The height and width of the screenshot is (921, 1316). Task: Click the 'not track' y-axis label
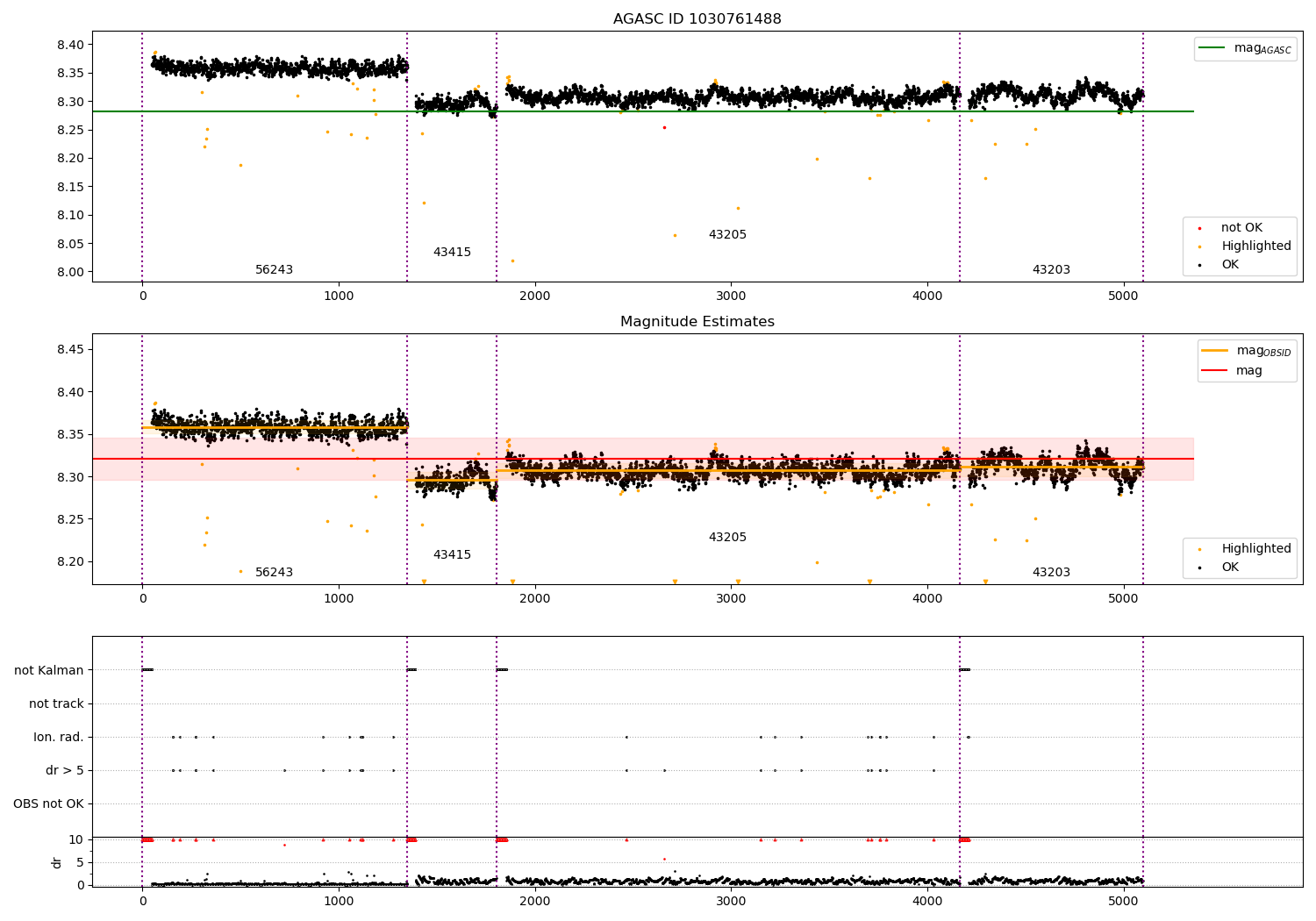(56, 704)
